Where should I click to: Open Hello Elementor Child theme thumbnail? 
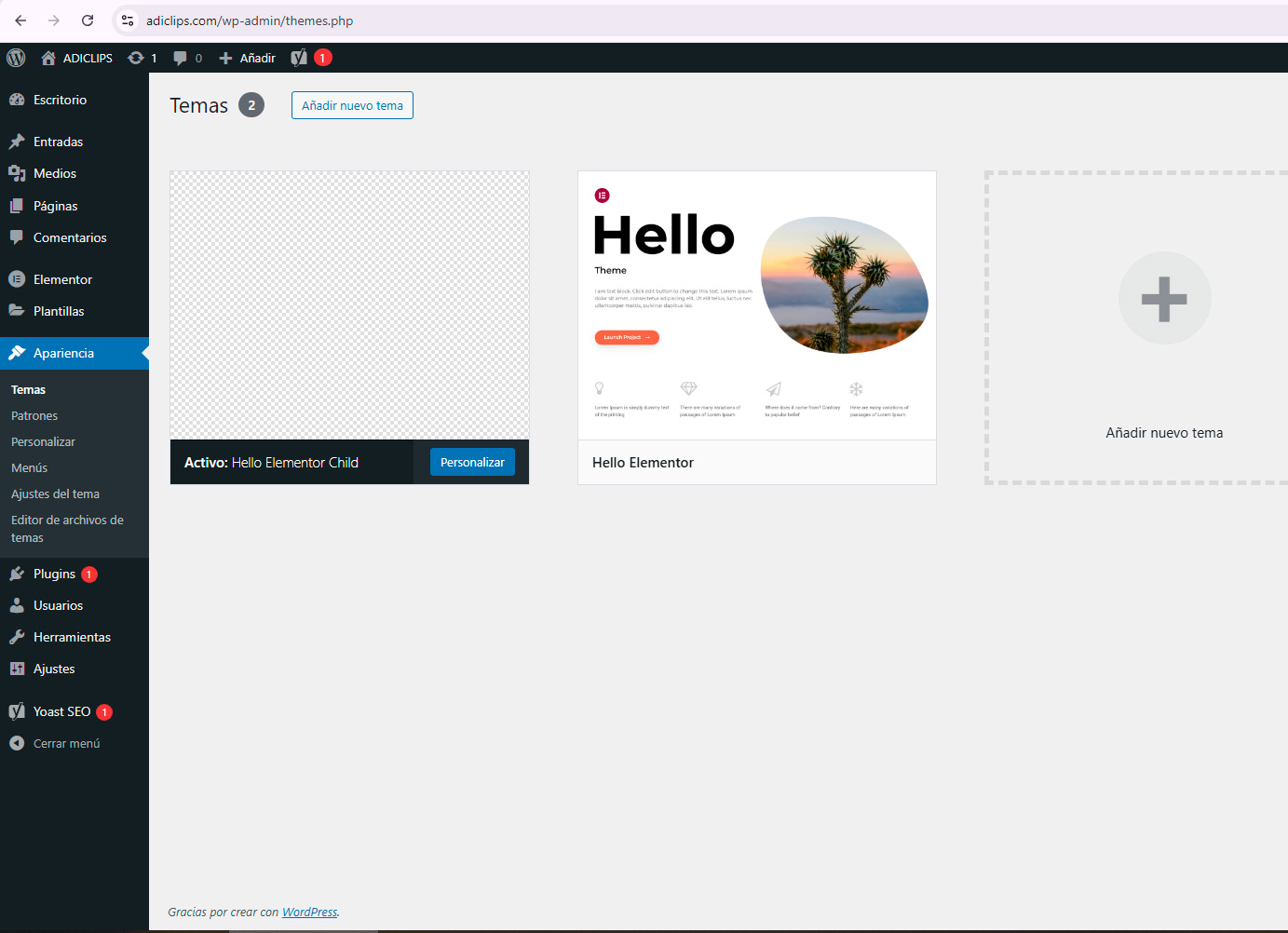349,305
